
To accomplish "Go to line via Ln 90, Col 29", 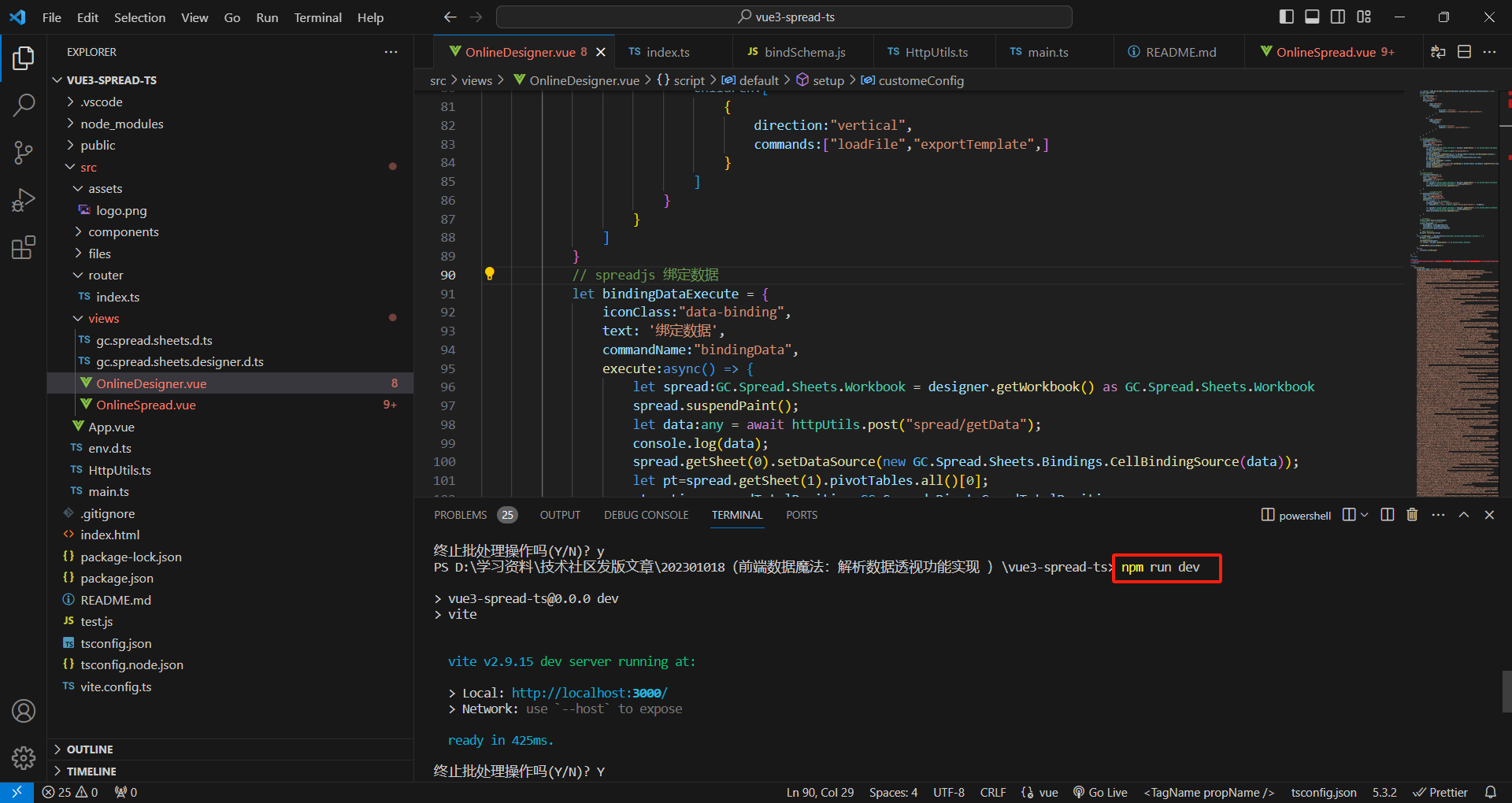I will tap(820, 792).
